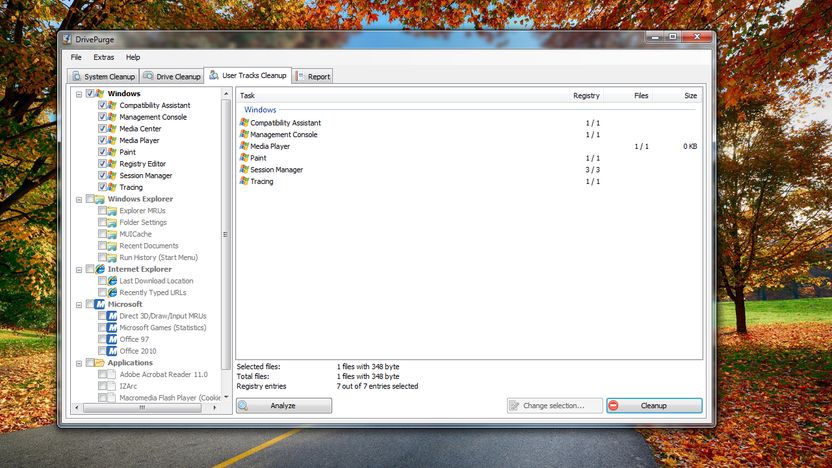Collapse the Windows tree group
The height and width of the screenshot is (468, 832).
(79, 94)
